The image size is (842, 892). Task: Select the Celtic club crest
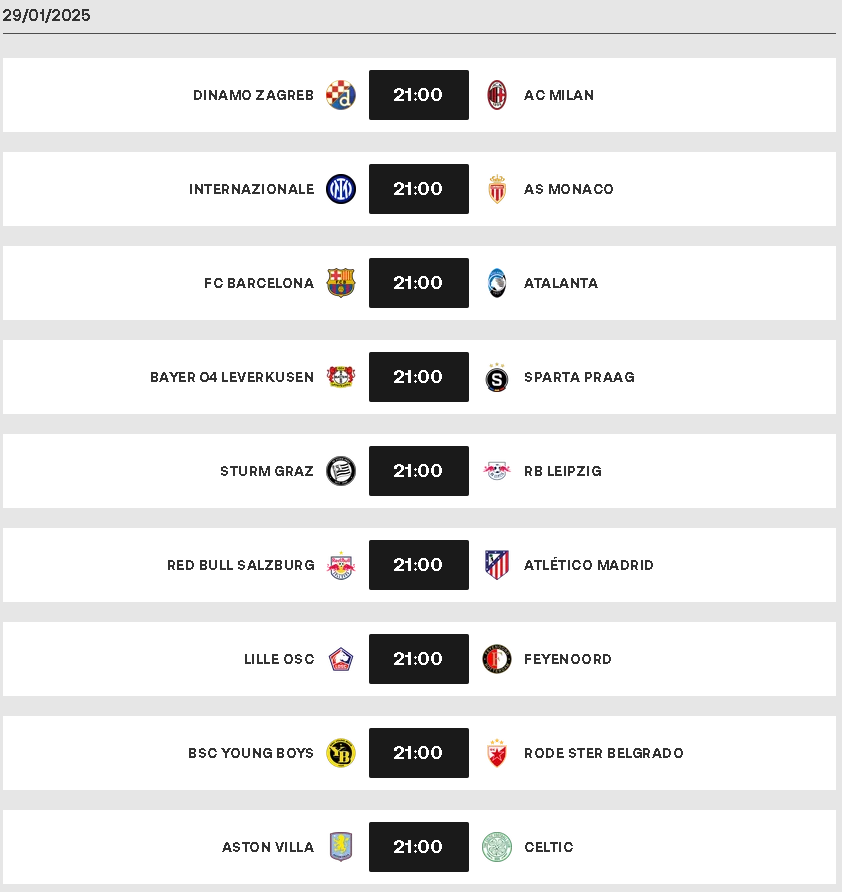tap(497, 846)
